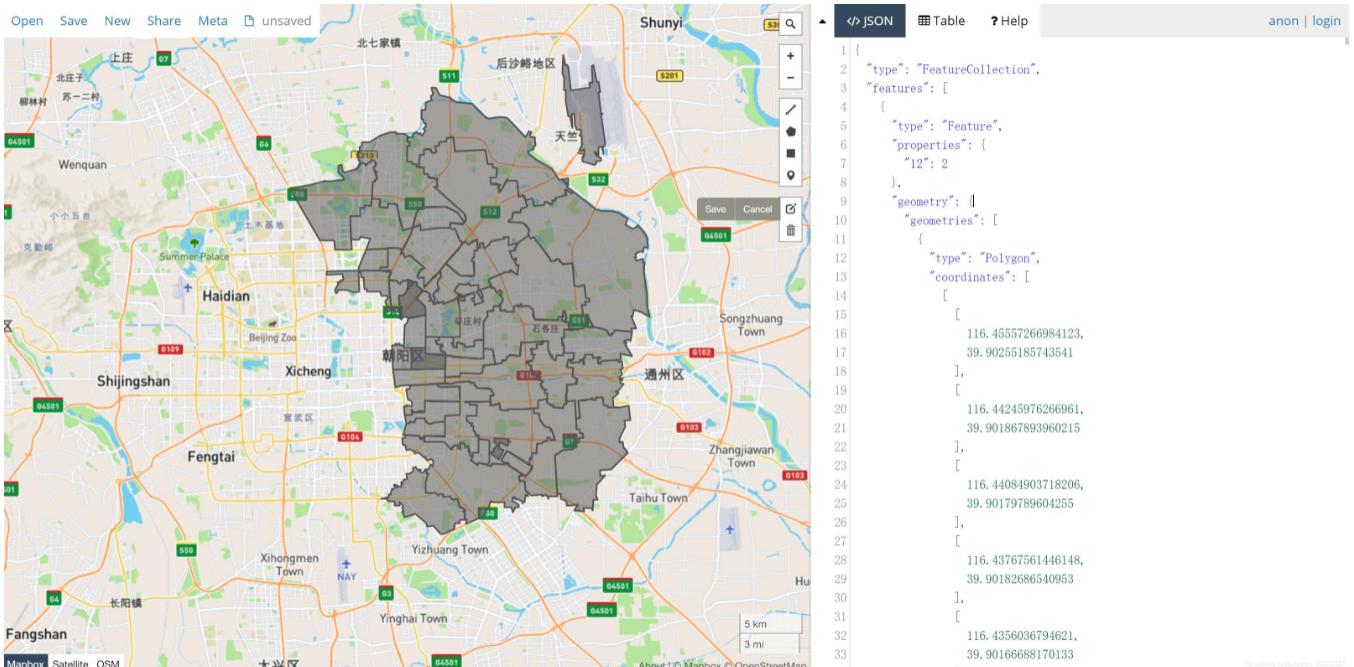Select the draw line tool

790,110
